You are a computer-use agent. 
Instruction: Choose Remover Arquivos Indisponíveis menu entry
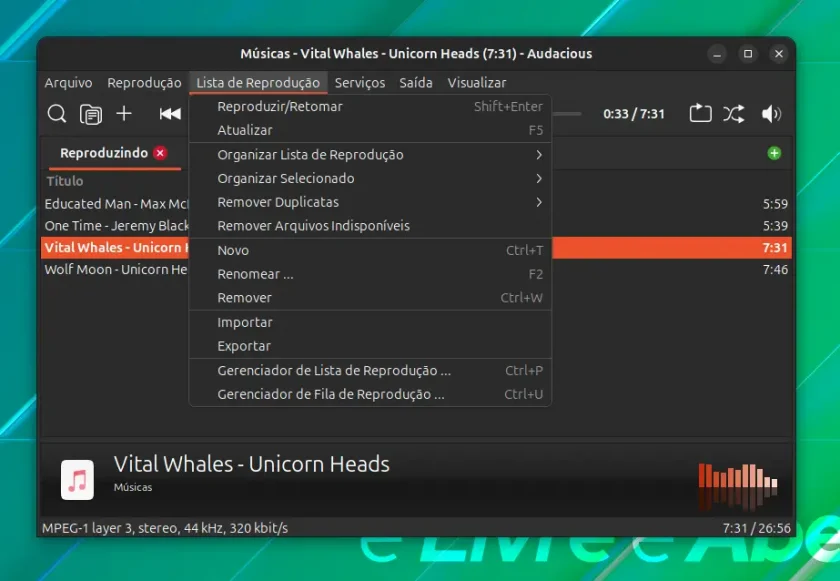coord(370,225)
